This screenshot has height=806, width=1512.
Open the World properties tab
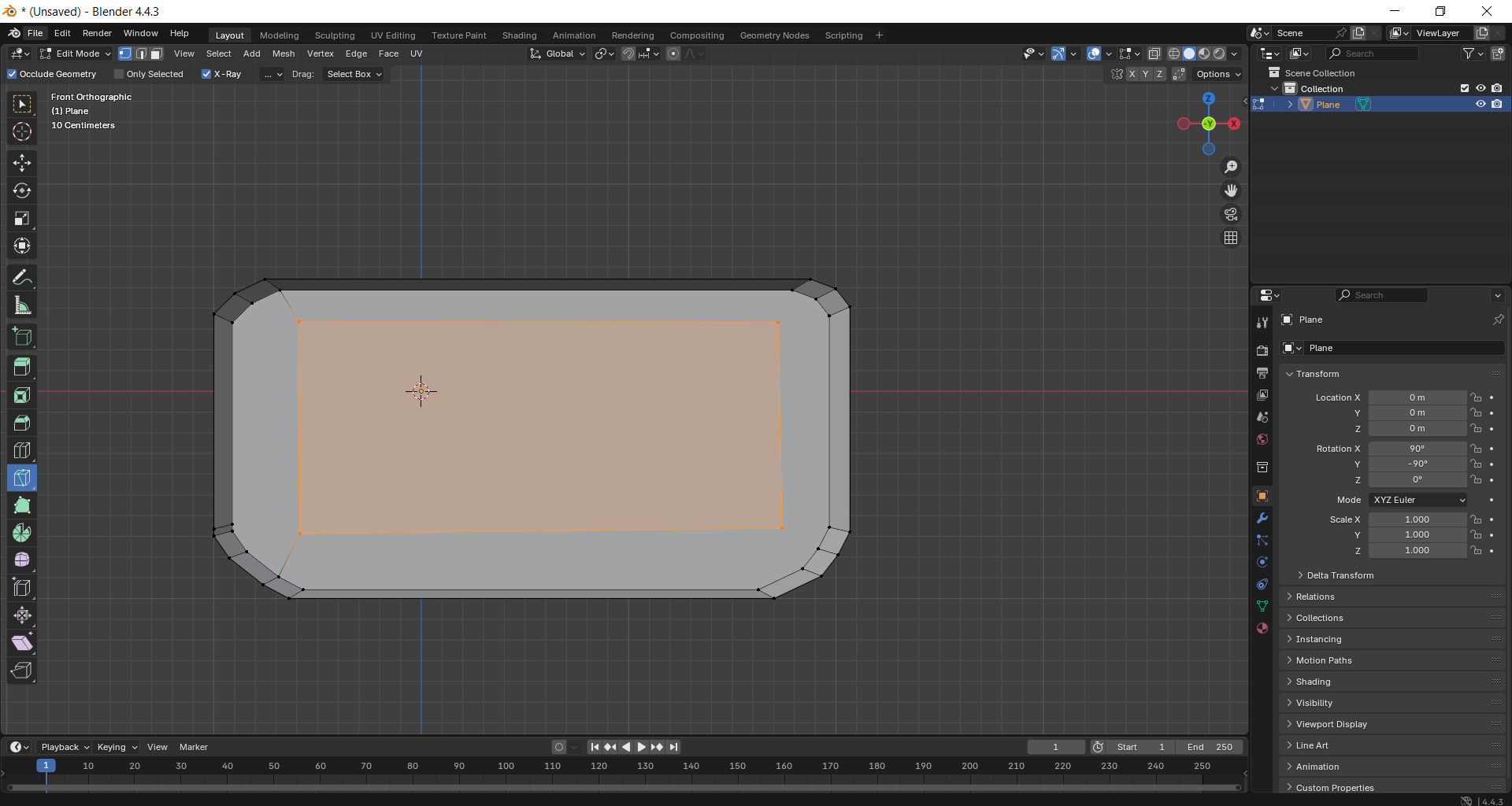pos(1262,439)
